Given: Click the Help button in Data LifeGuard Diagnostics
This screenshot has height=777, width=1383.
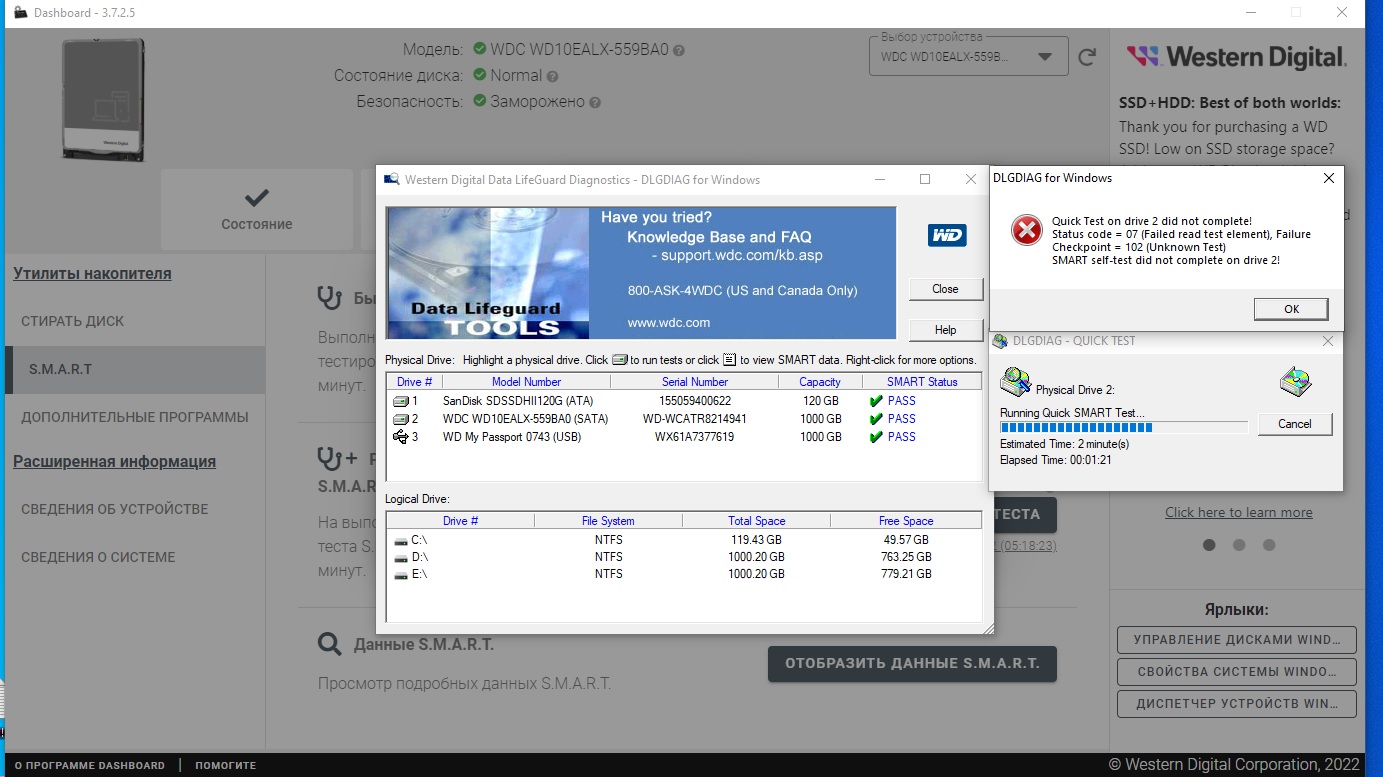Looking at the screenshot, I should [x=945, y=330].
